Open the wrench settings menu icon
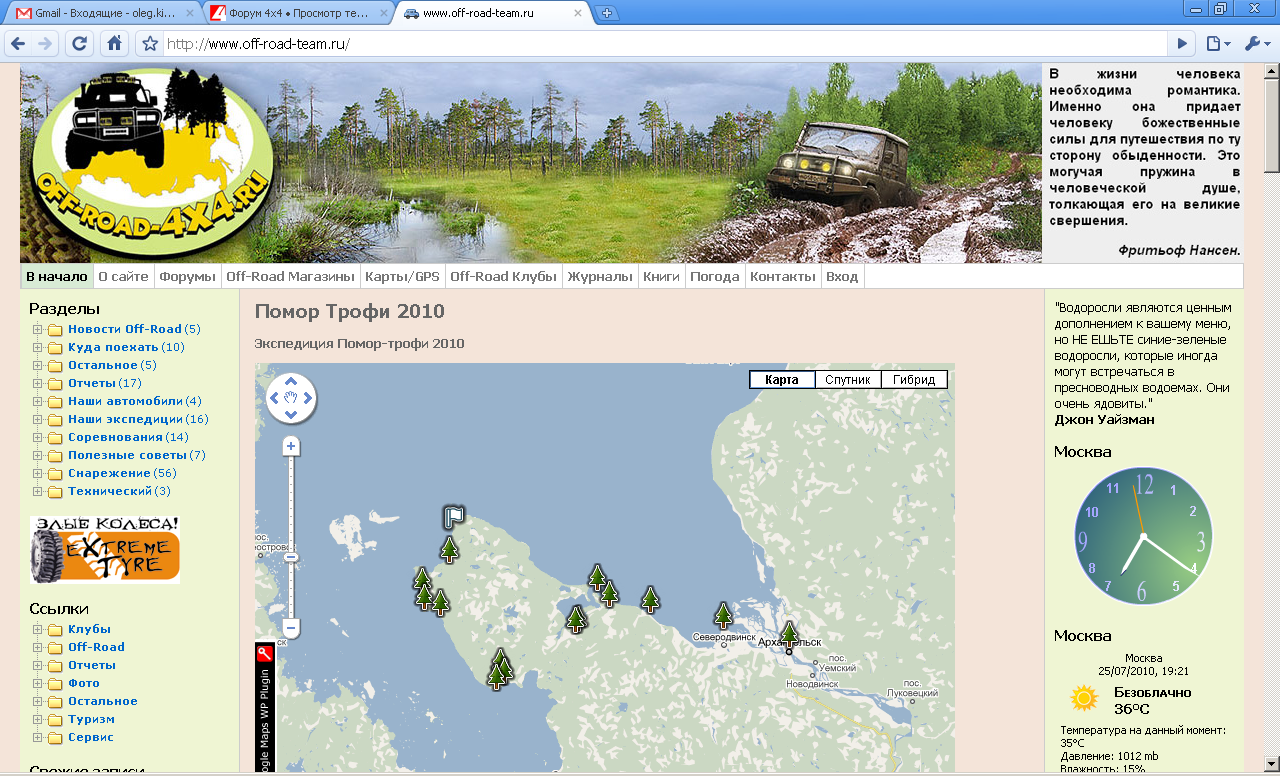 point(1254,44)
